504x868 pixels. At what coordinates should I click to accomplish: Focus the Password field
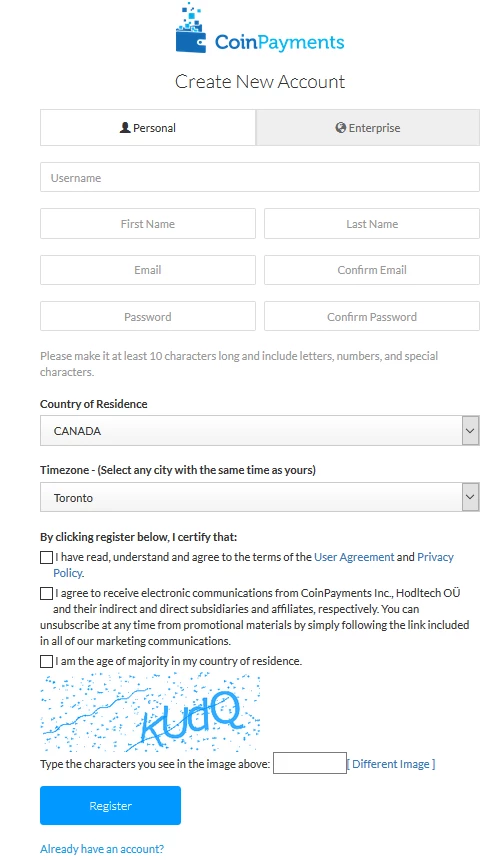point(148,317)
